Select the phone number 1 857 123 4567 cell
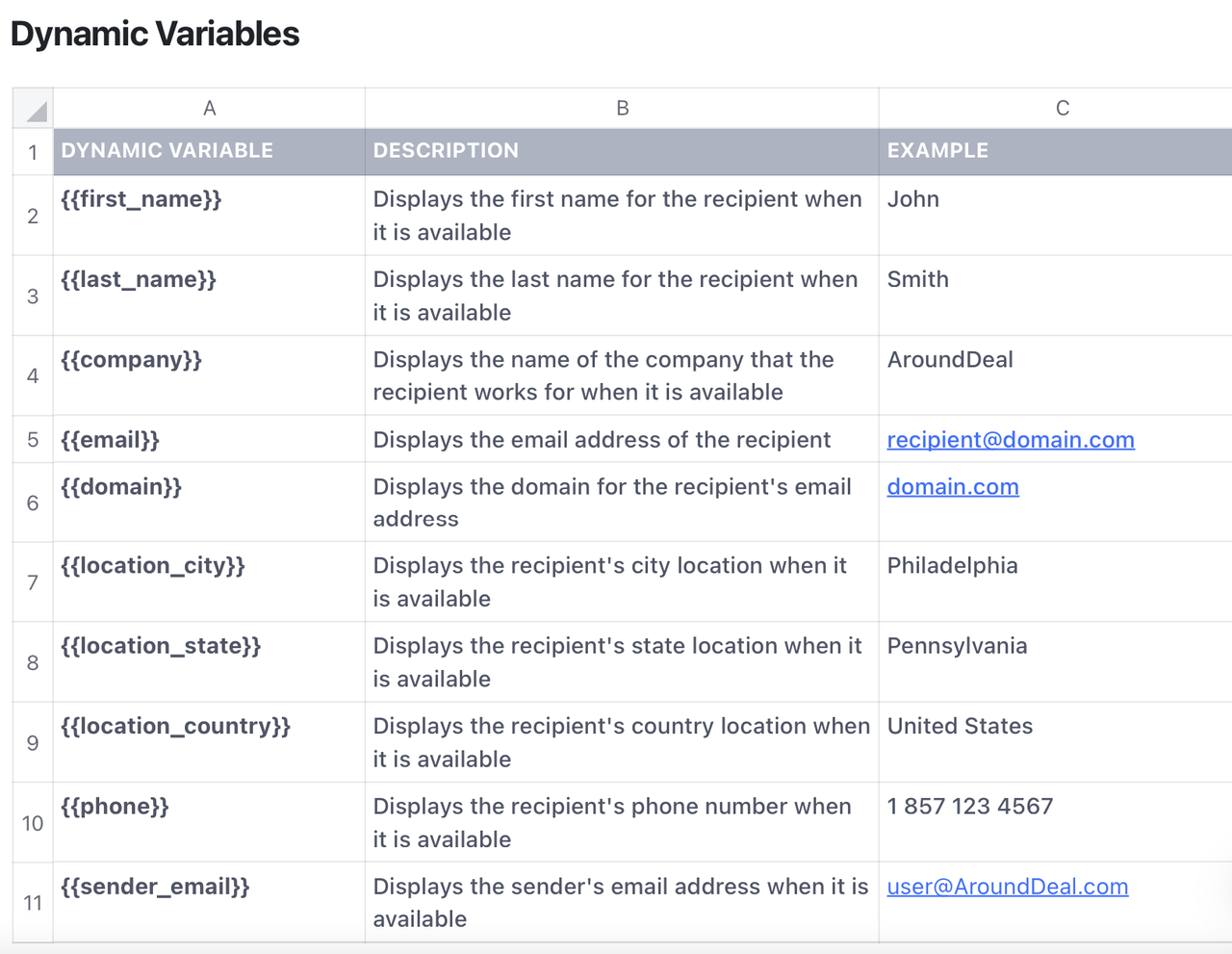 click(969, 807)
